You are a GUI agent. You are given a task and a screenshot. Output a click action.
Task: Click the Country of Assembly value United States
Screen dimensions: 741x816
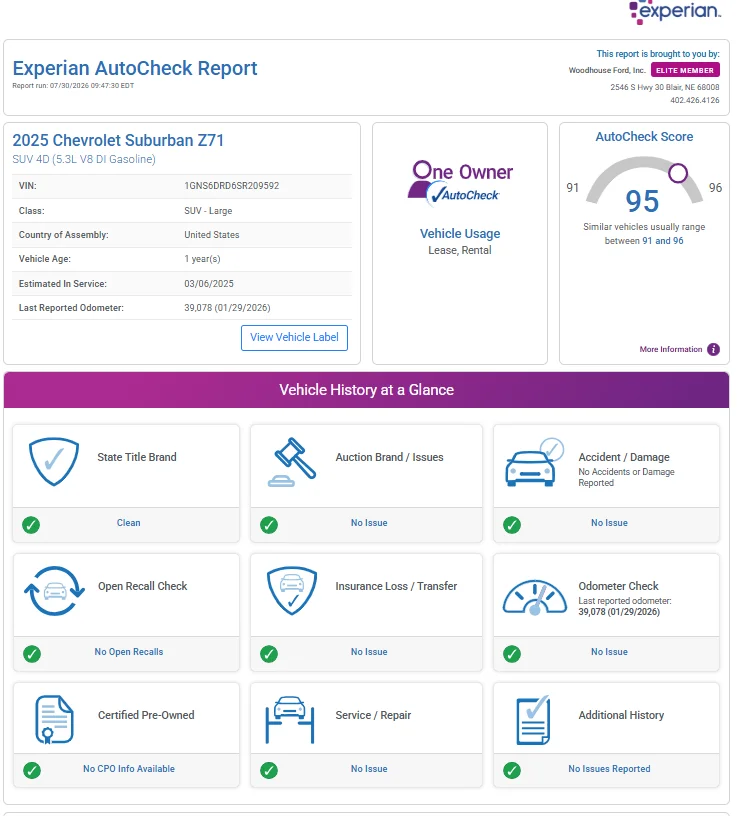pos(212,235)
